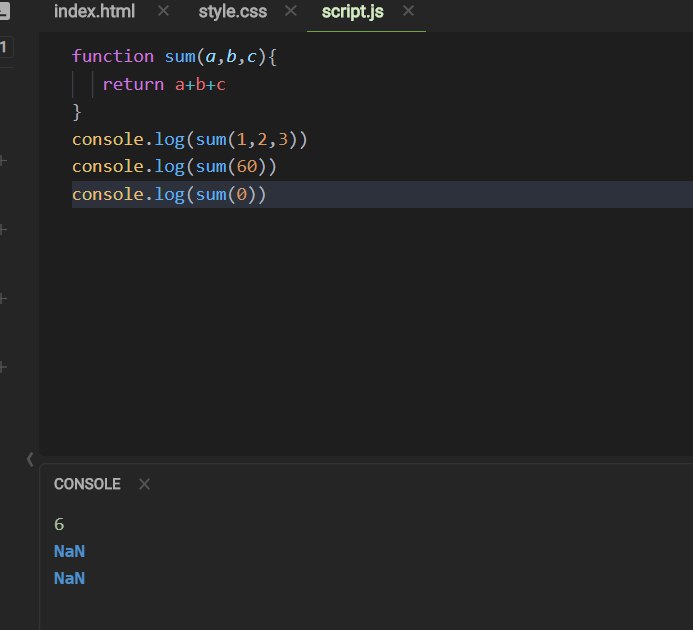This screenshot has height=630, width=693.
Task: Close the CONSOLE panel
Action: [x=144, y=484]
